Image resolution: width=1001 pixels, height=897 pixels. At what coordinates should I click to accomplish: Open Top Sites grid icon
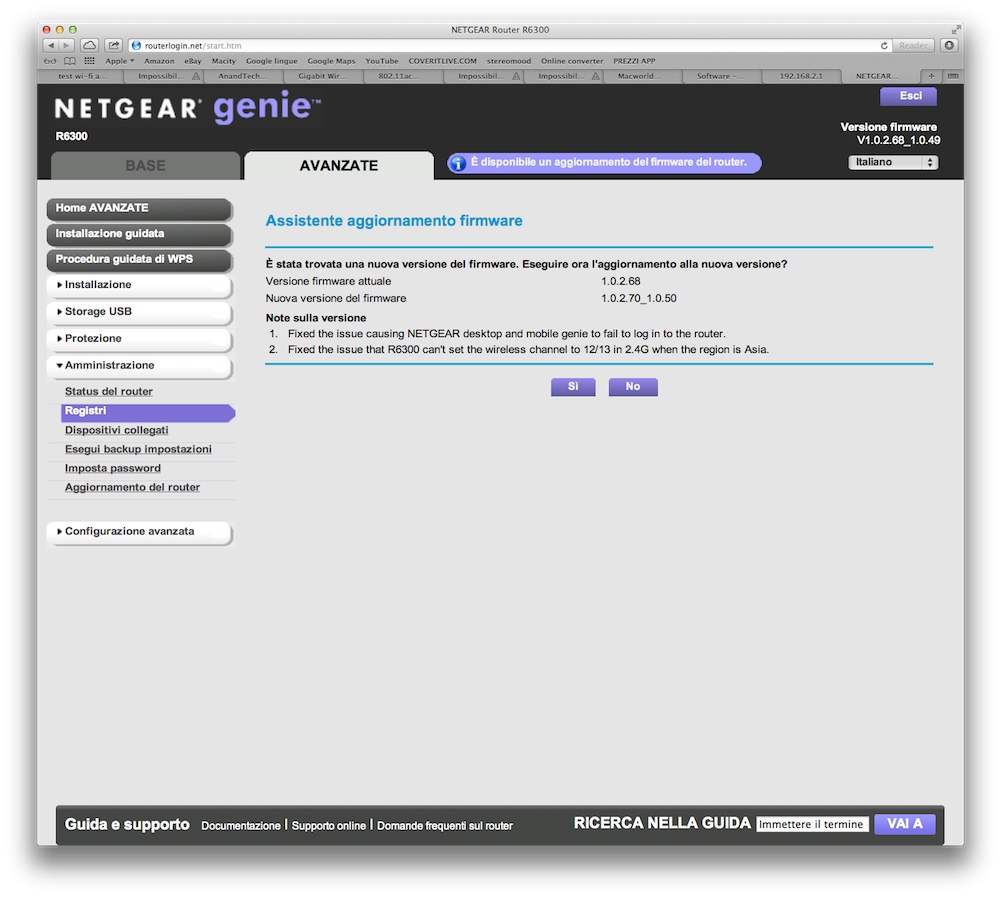click(x=89, y=61)
